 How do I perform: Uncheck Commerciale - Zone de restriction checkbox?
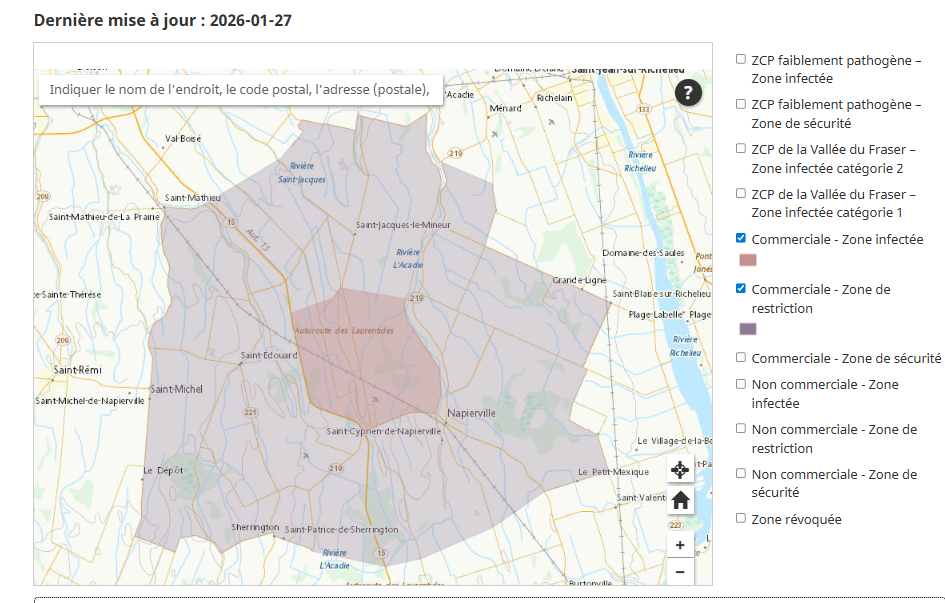[741, 289]
